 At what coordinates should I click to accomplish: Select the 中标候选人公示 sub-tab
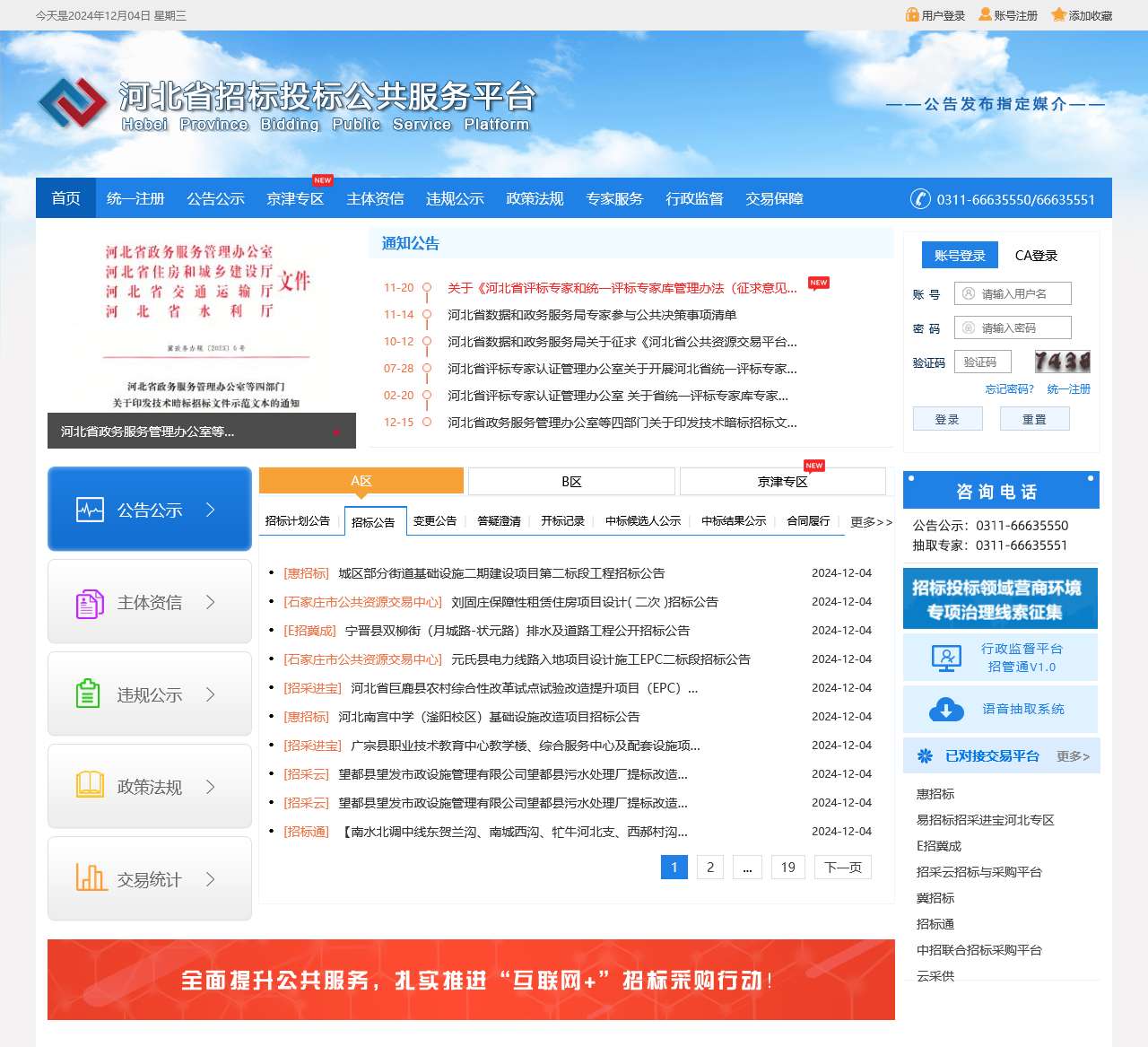643,521
